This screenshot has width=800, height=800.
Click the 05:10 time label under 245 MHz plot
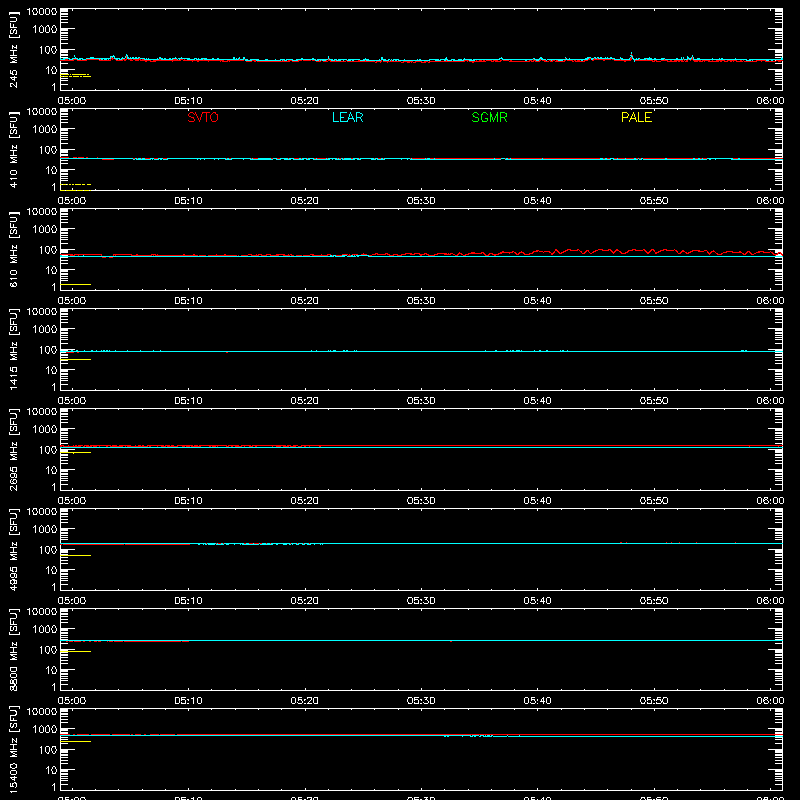point(188,101)
